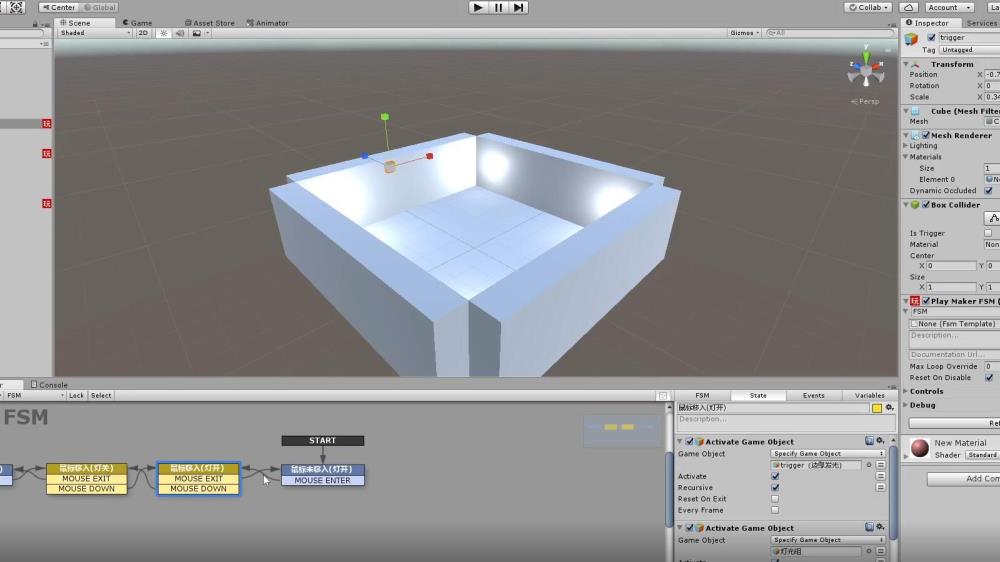Image resolution: width=1000 pixels, height=562 pixels.
Task: Click the state Description field
Action: tap(786, 424)
